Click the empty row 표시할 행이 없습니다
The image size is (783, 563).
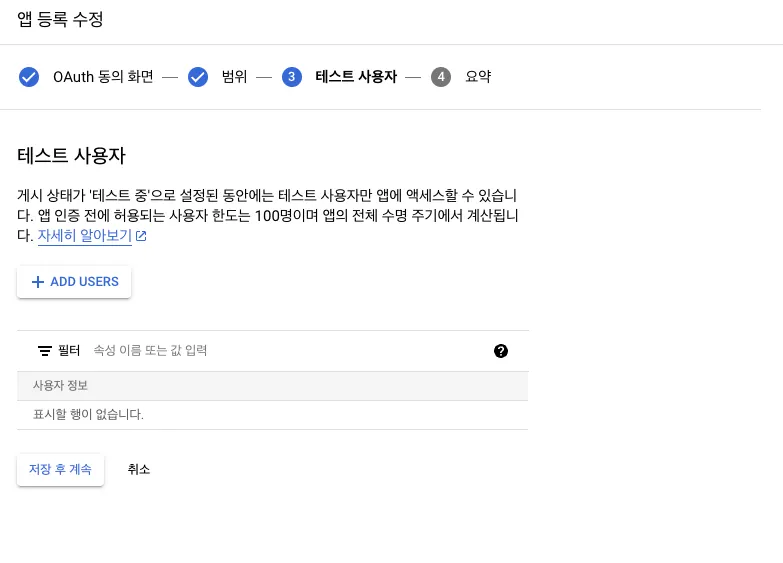click(88, 414)
